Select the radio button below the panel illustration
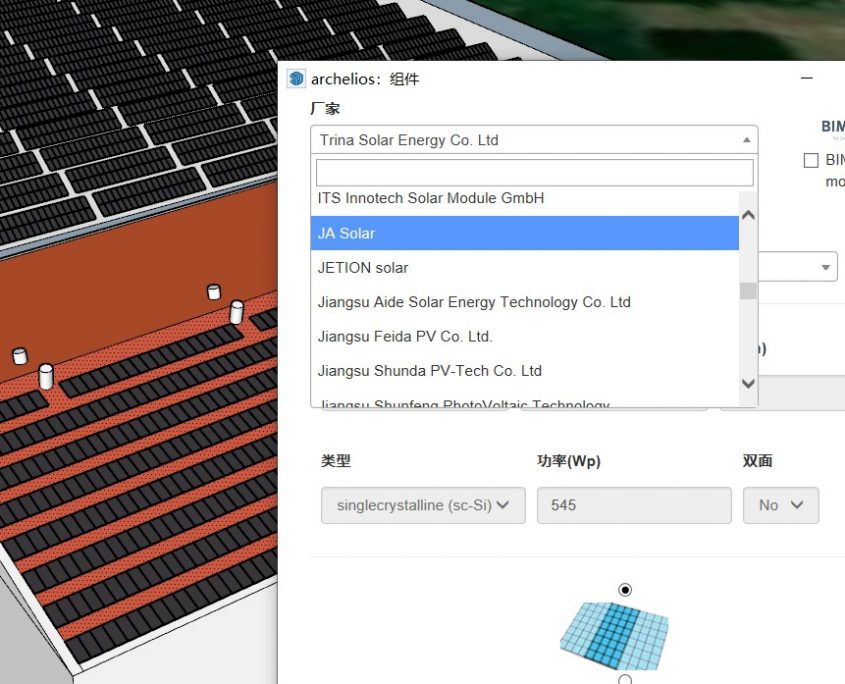The height and width of the screenshot is (684, 845). pos(625,680)
